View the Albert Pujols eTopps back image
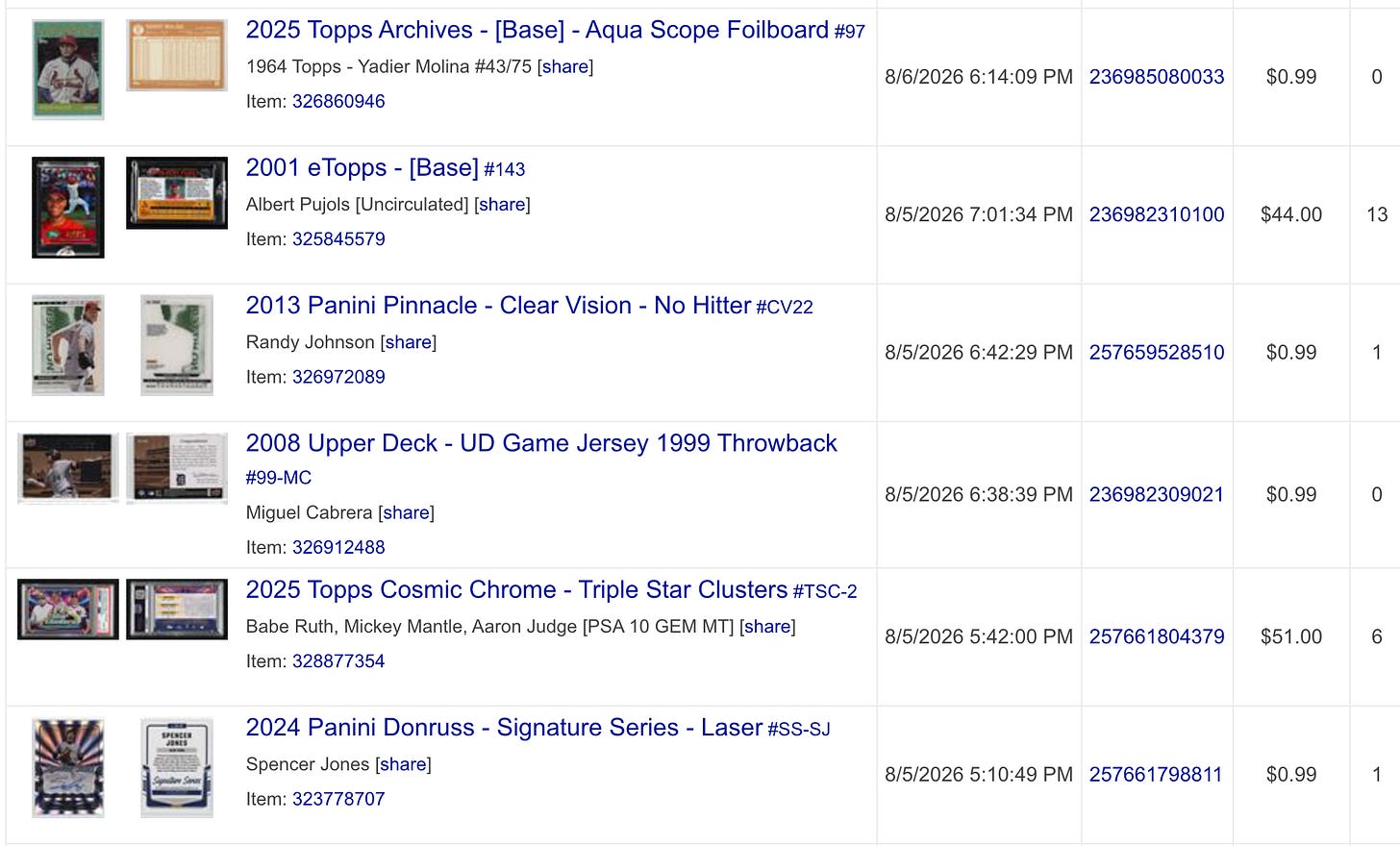The height and width of the screenshot is (846, 1400). (177, 193)
